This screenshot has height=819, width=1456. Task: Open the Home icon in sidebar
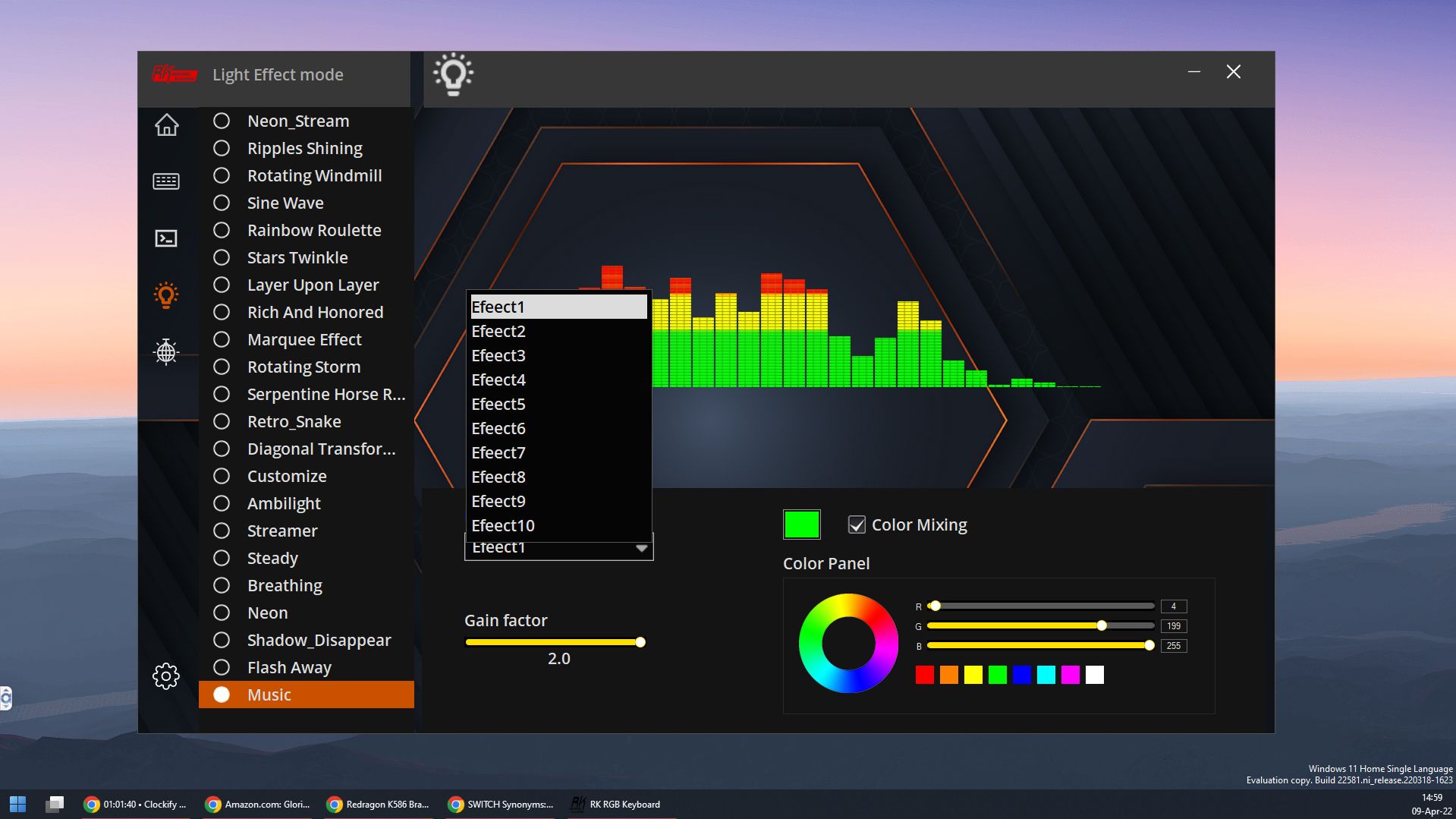pos(166,124)
